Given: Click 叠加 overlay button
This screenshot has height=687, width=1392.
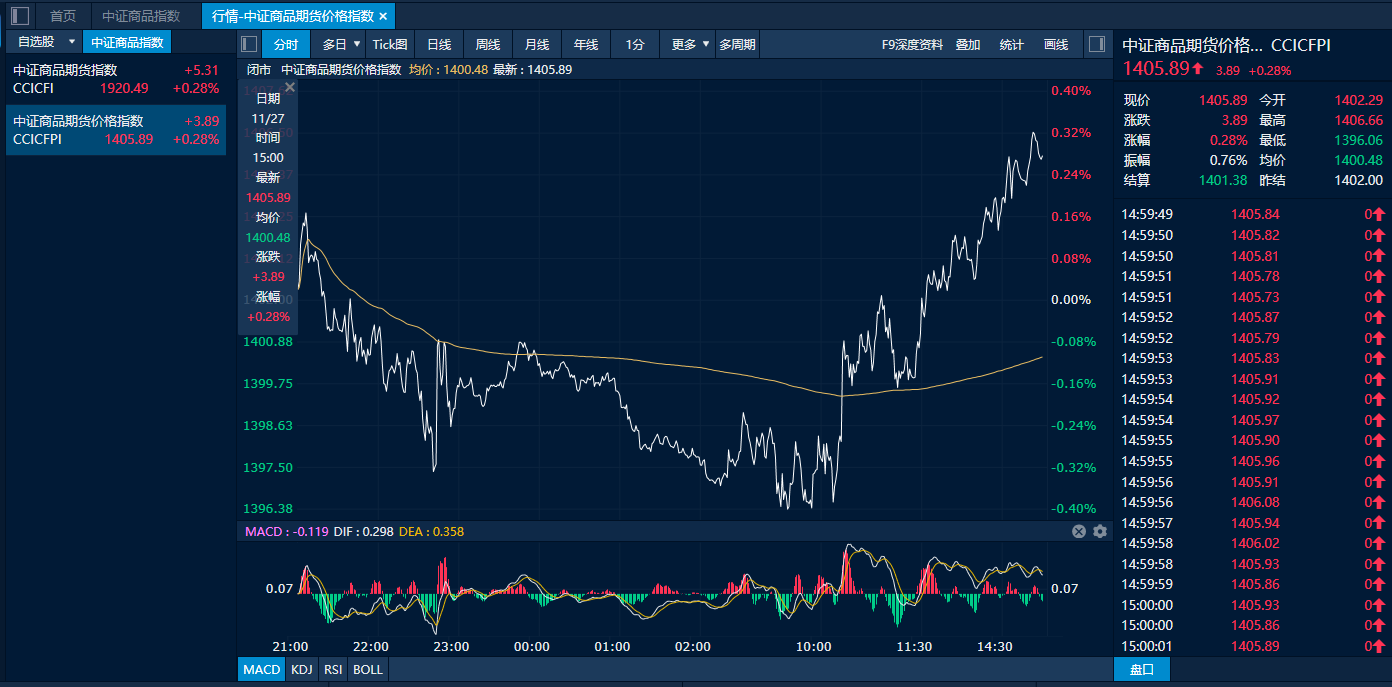Looking at the screenshot, I should (968, 44).
